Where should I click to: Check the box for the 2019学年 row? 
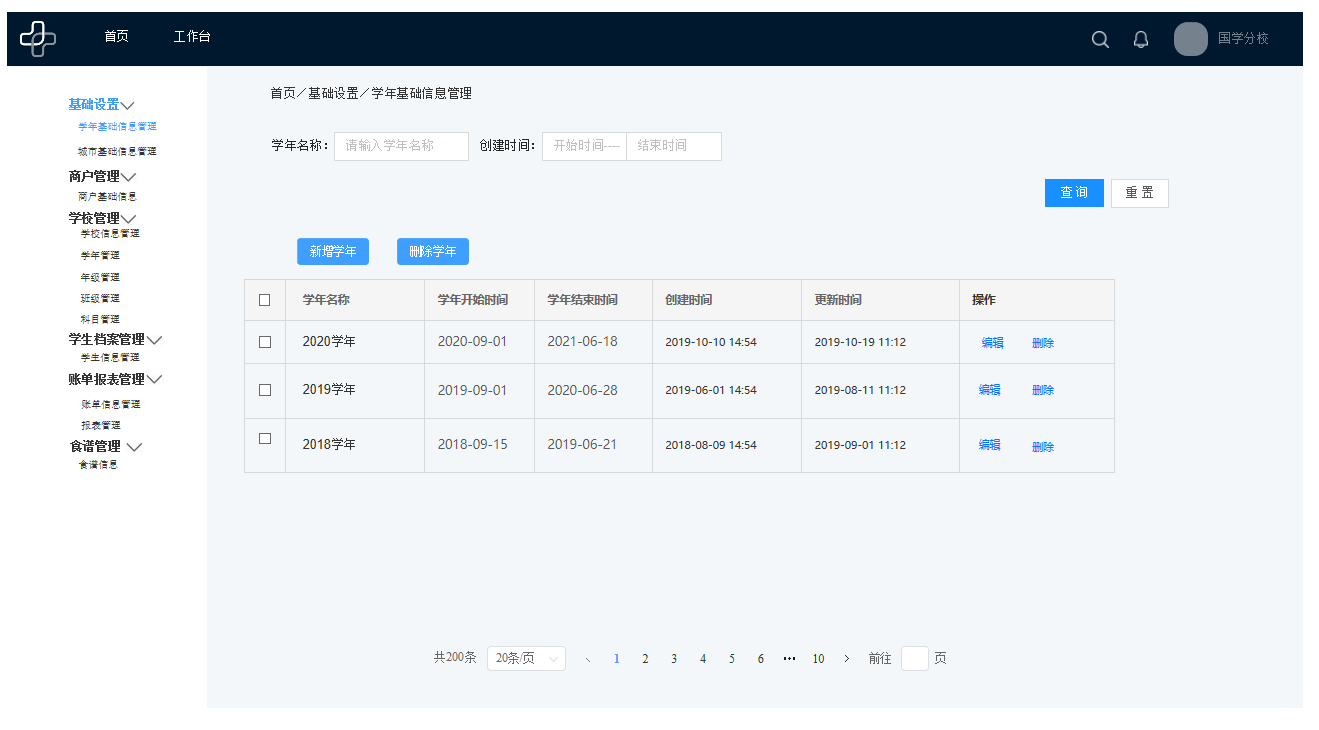pos(265,390)
